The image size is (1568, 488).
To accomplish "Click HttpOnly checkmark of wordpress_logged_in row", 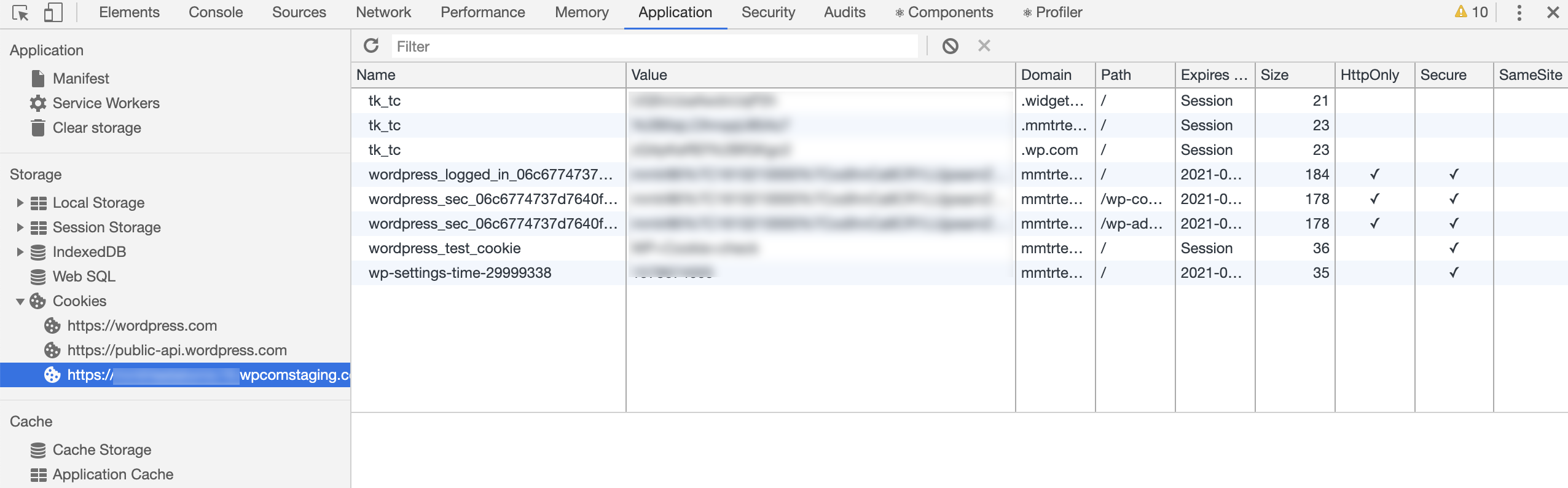I will pyautogui.click(x=1374, y=175).
